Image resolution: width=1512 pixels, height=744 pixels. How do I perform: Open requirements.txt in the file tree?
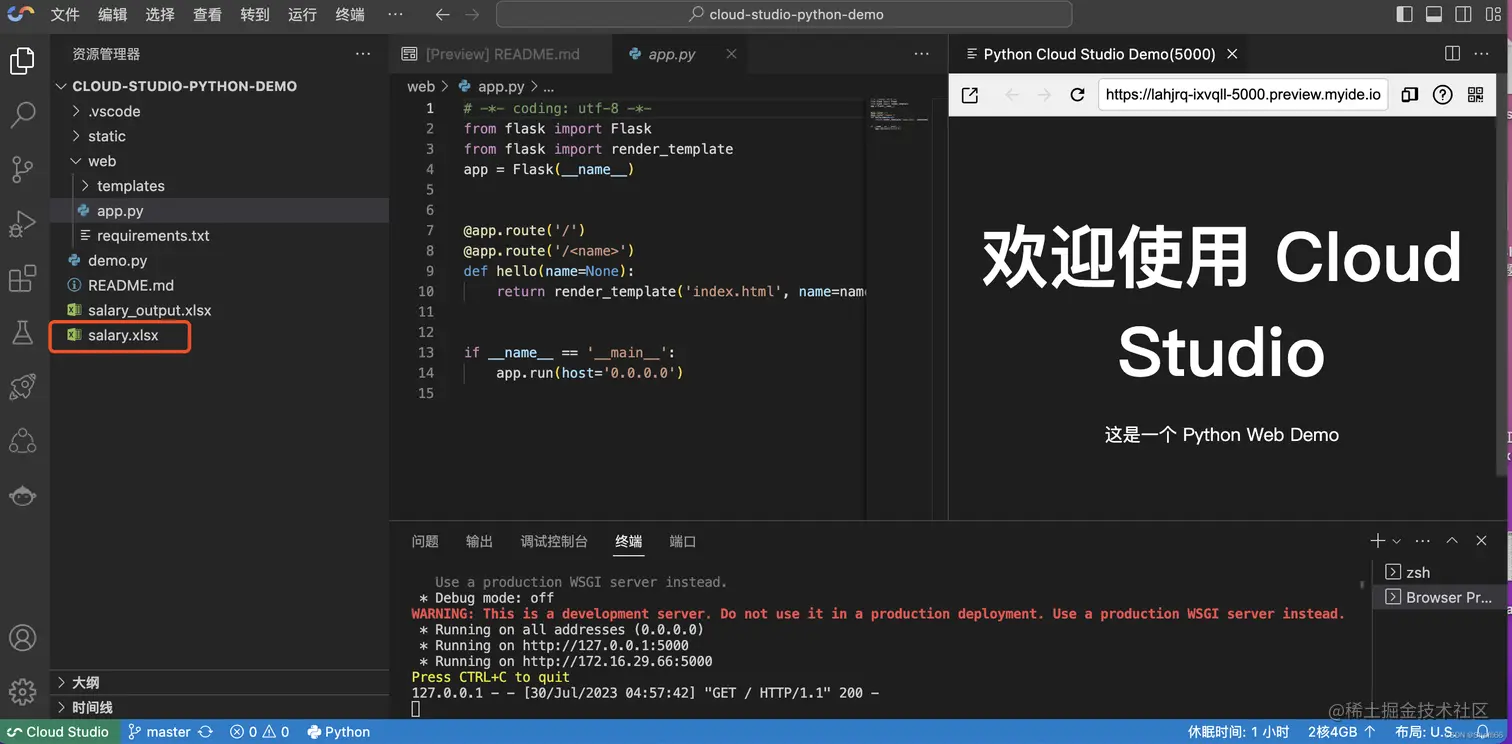[153, 236]
